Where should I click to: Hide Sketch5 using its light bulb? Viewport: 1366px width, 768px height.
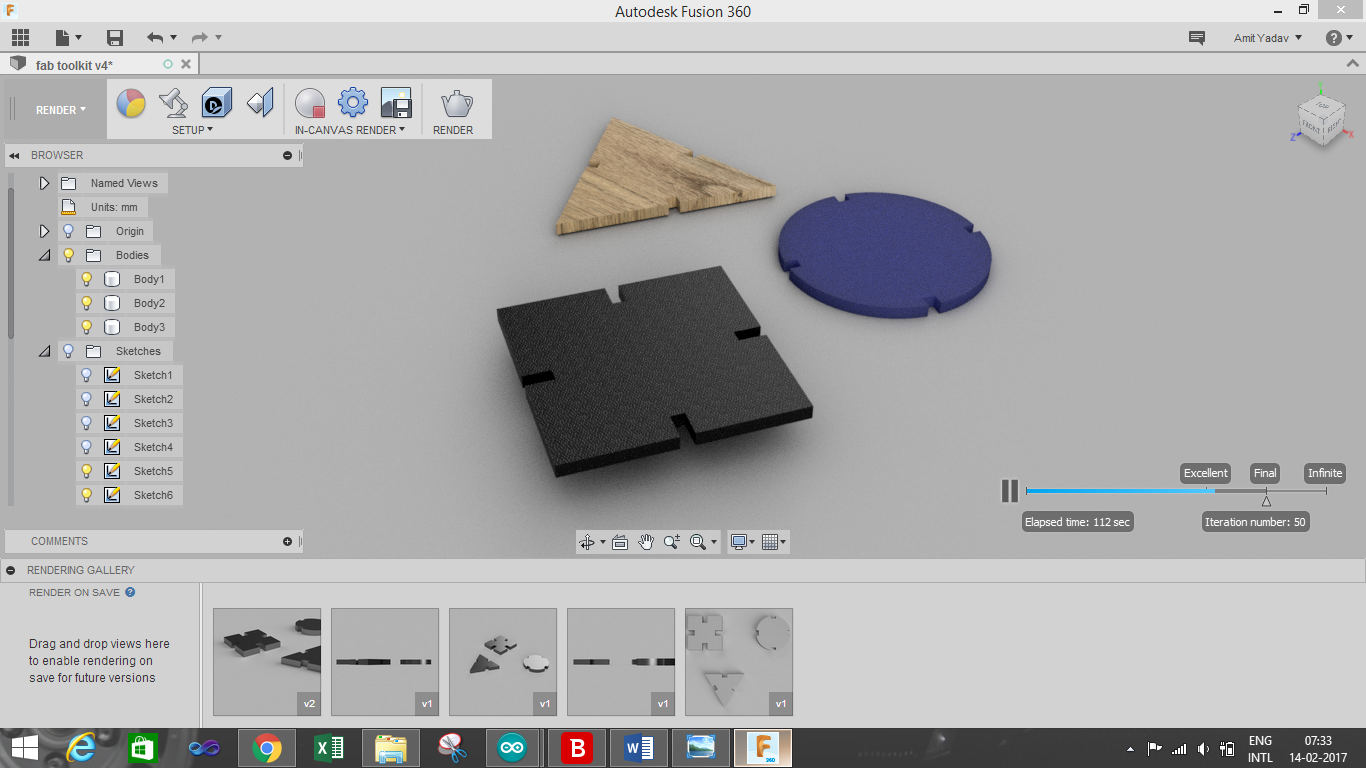[x=86, y=471]
